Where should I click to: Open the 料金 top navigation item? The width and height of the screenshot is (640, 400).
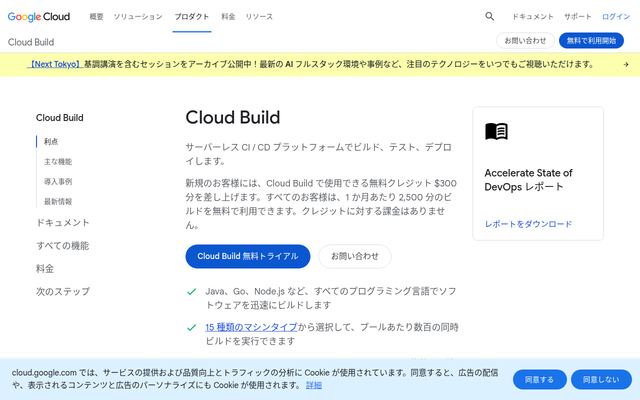(228, 17)
